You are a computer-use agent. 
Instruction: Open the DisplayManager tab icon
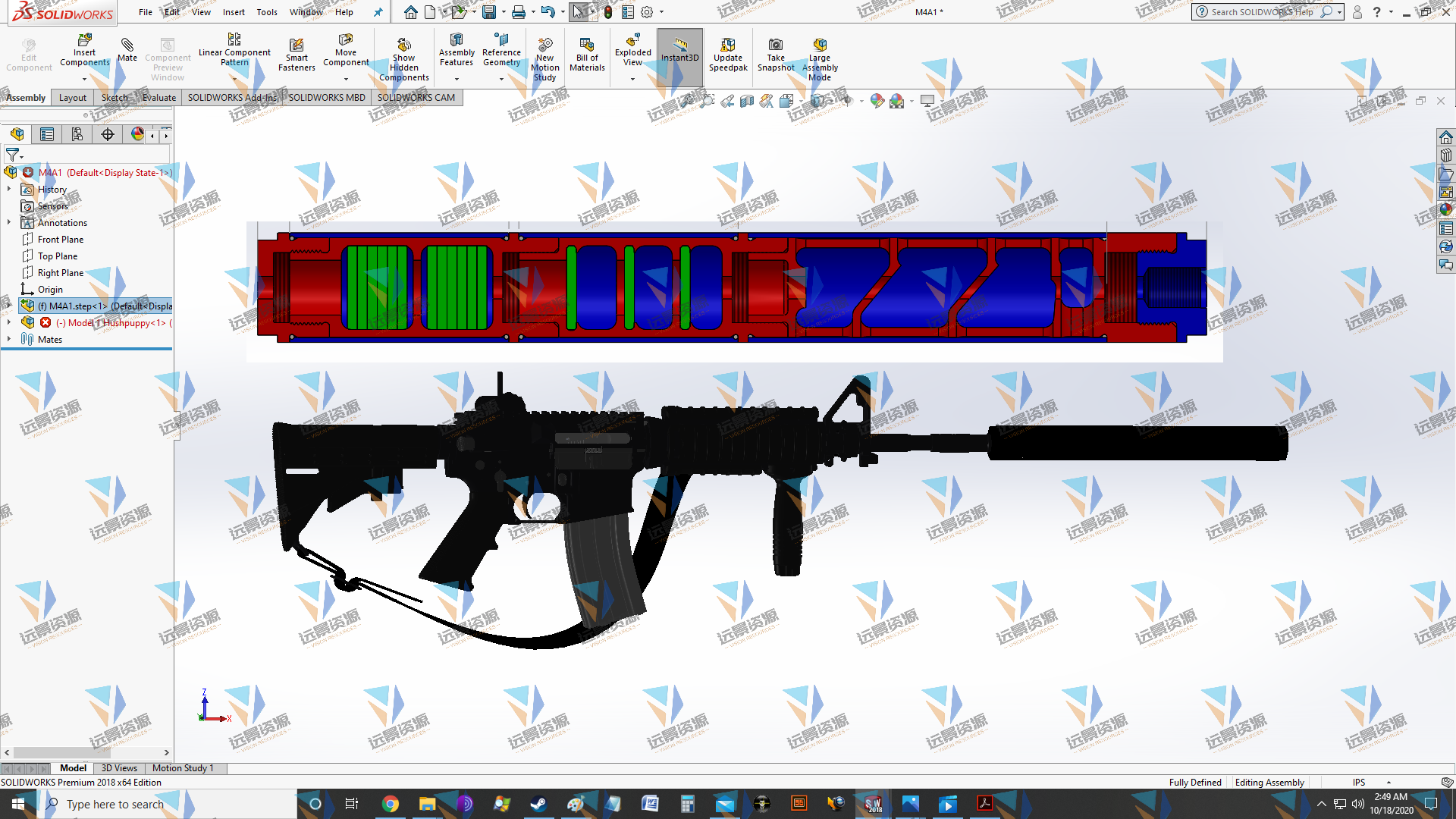(137, 134)
